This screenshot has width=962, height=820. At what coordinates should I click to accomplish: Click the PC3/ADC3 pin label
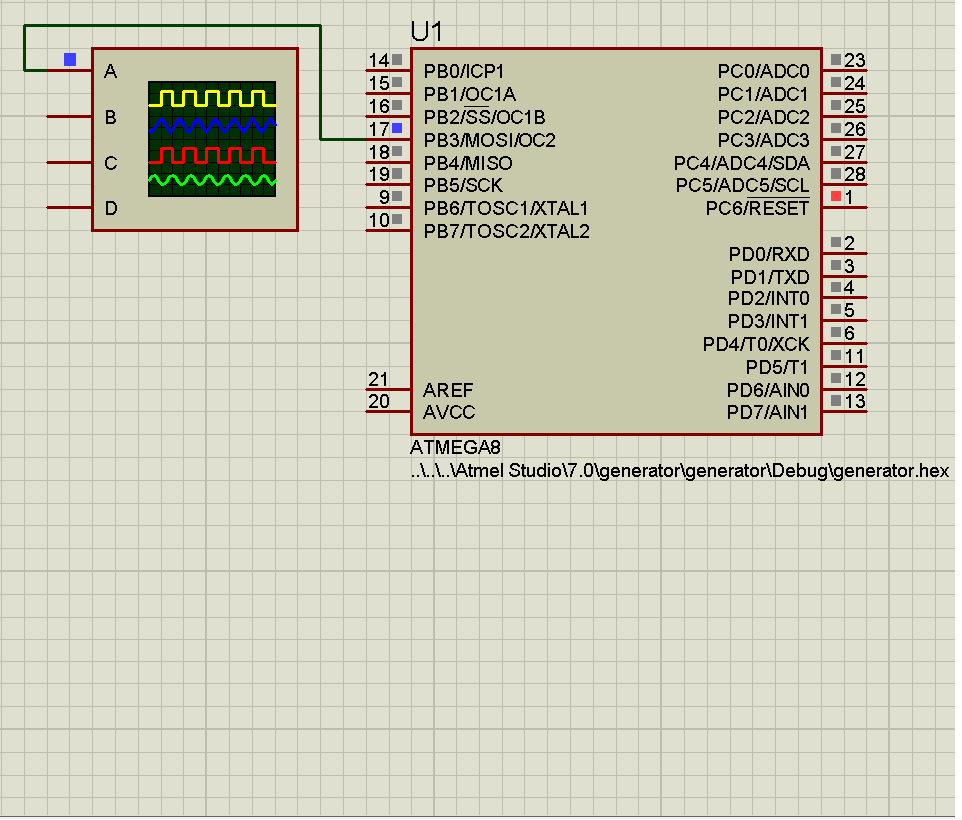pos(764,140)
